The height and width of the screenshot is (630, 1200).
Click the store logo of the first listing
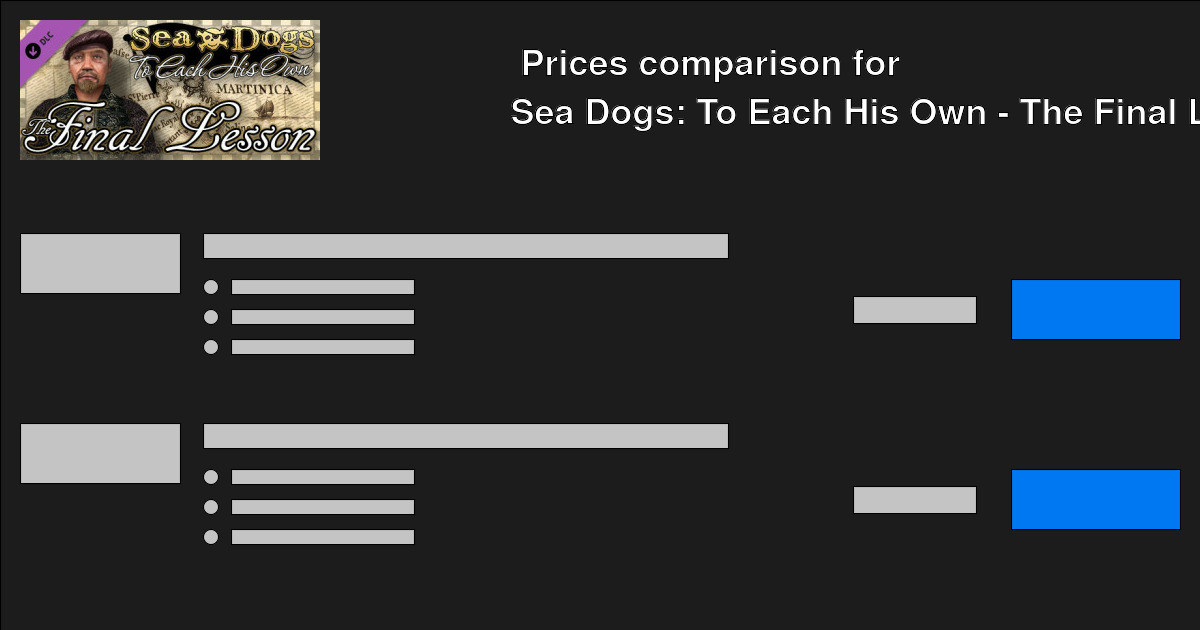coord(100,262)
